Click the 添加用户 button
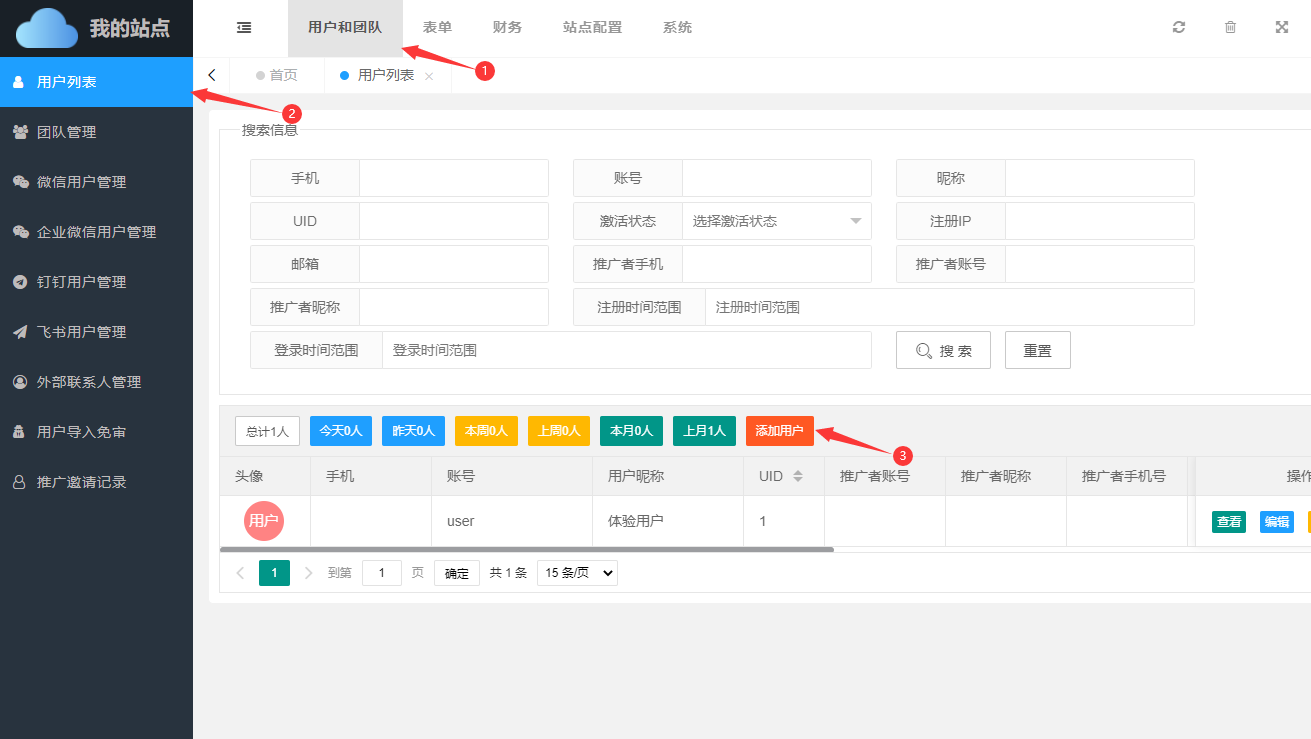The height and width of the screenshot is (739, 1311). 779,431
